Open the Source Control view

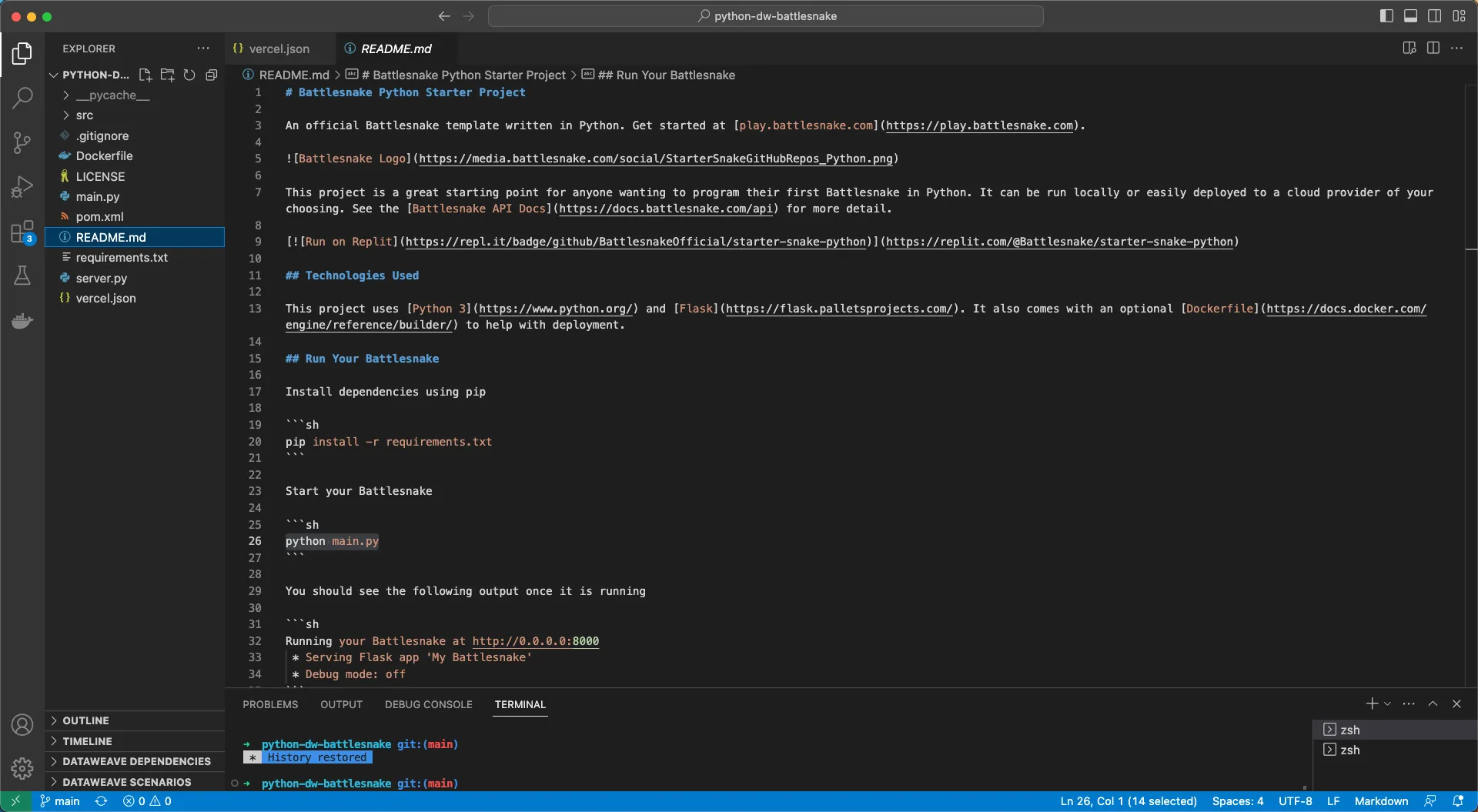point(22,142)
